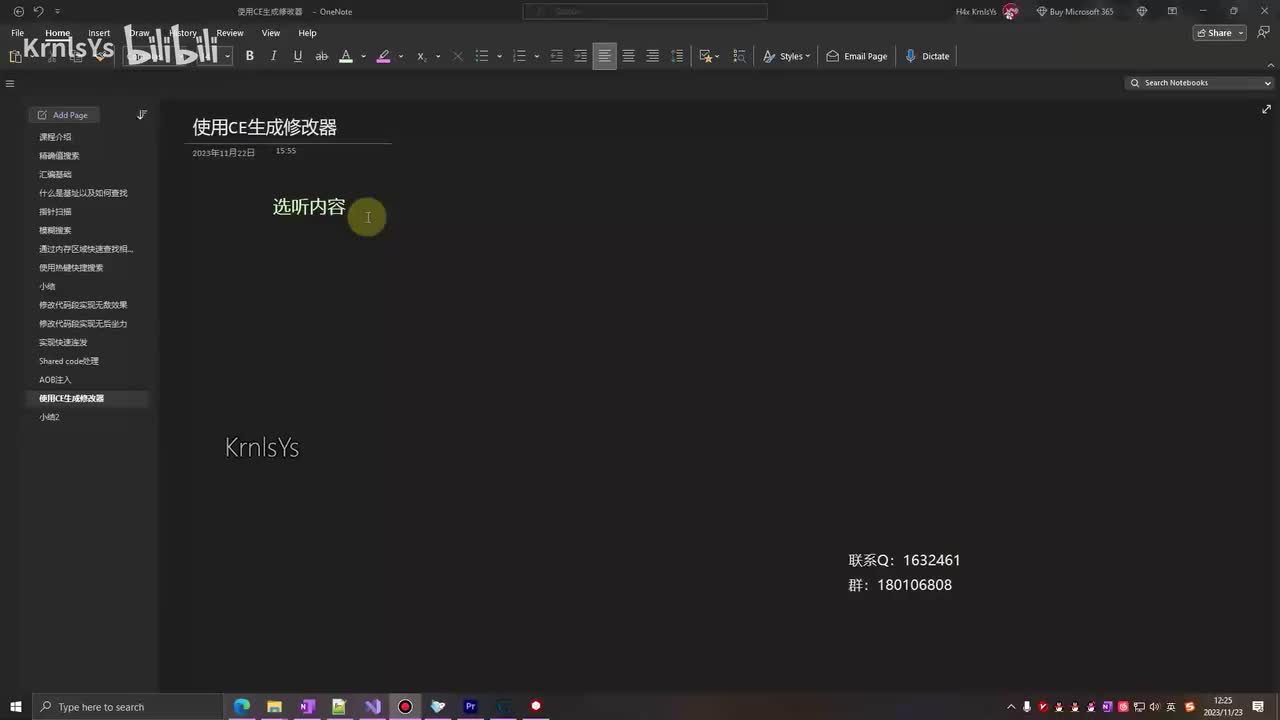Viewport: 1280px width, 720px height.
Task: Open highlight color dropdown arrow
Action: (x=401, y=56)
